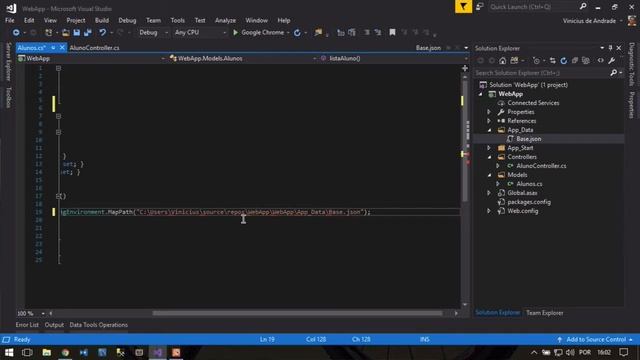This screenshot has height=360, width=640.
Task: Collapse the Models folder
Action: click(x=489, y=175)
